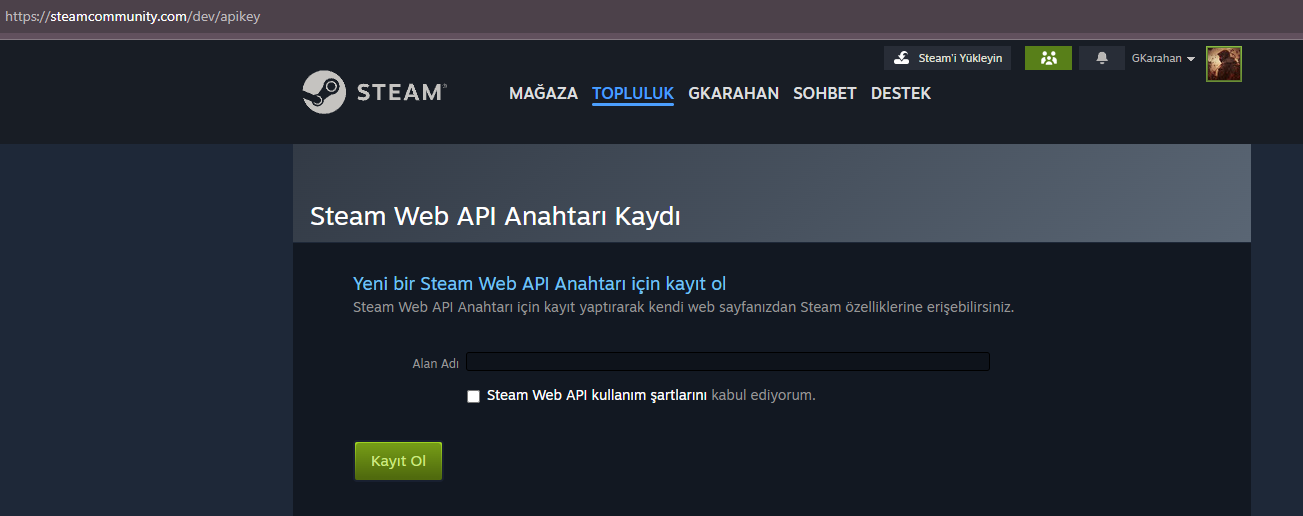Click 'Yeni bir Steam Web API Anahtarı' subheading
This screenshot has height=516, width=1303.
(539, 283)
